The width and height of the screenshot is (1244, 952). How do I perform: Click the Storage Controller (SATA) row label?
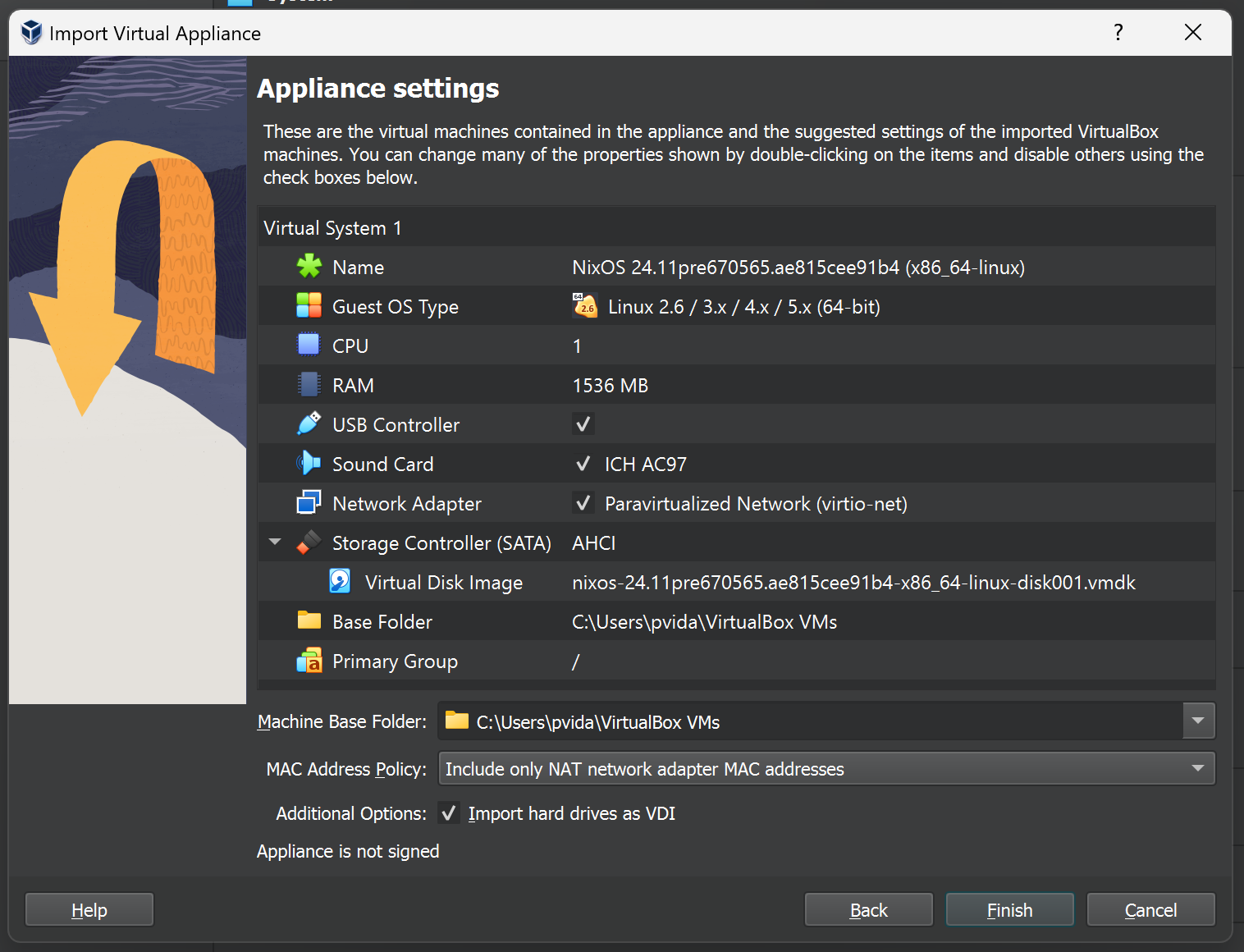click(441, 543)
